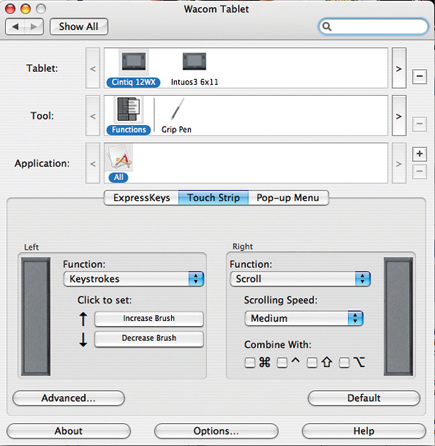Click the Increase Brush keystroke button
Viewport: 435px width, 446px height.
(x=149, y=318)
